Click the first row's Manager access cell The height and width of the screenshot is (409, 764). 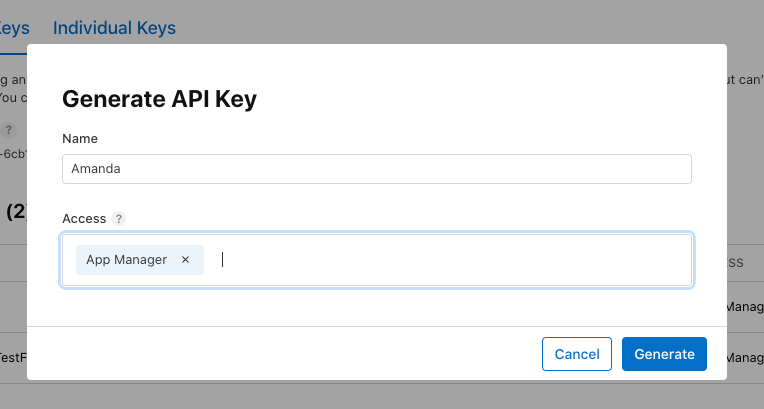tap(745, 307)
